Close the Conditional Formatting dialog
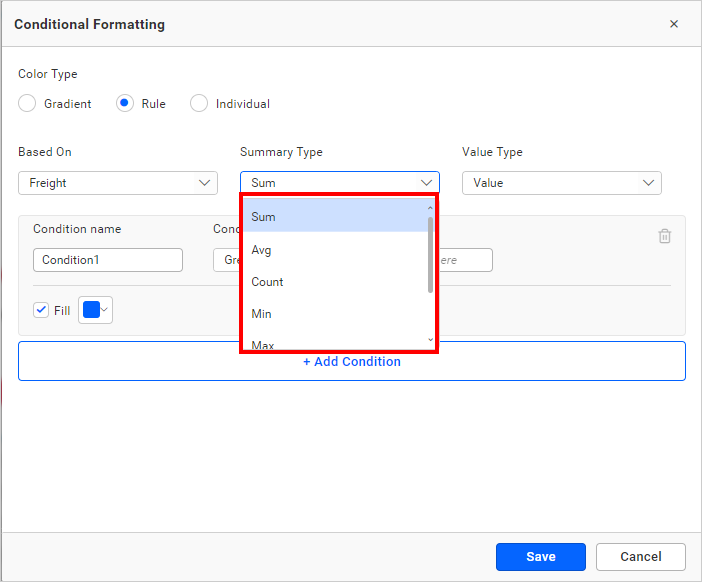This screenshot has height=582, width=702. [x=673, y=24]
